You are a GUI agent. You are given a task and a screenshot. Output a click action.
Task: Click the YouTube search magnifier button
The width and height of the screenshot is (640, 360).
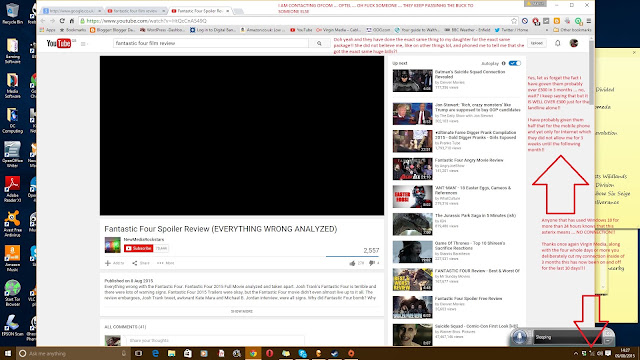point(319,43)
